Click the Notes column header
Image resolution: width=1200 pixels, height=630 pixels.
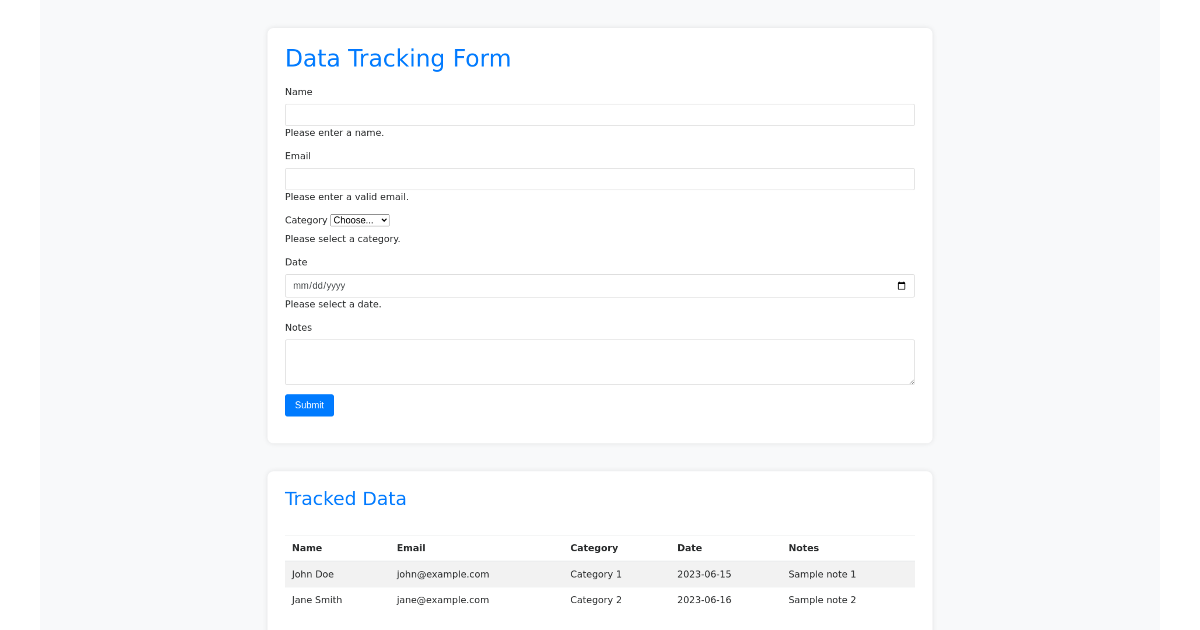tap(803, 548)
